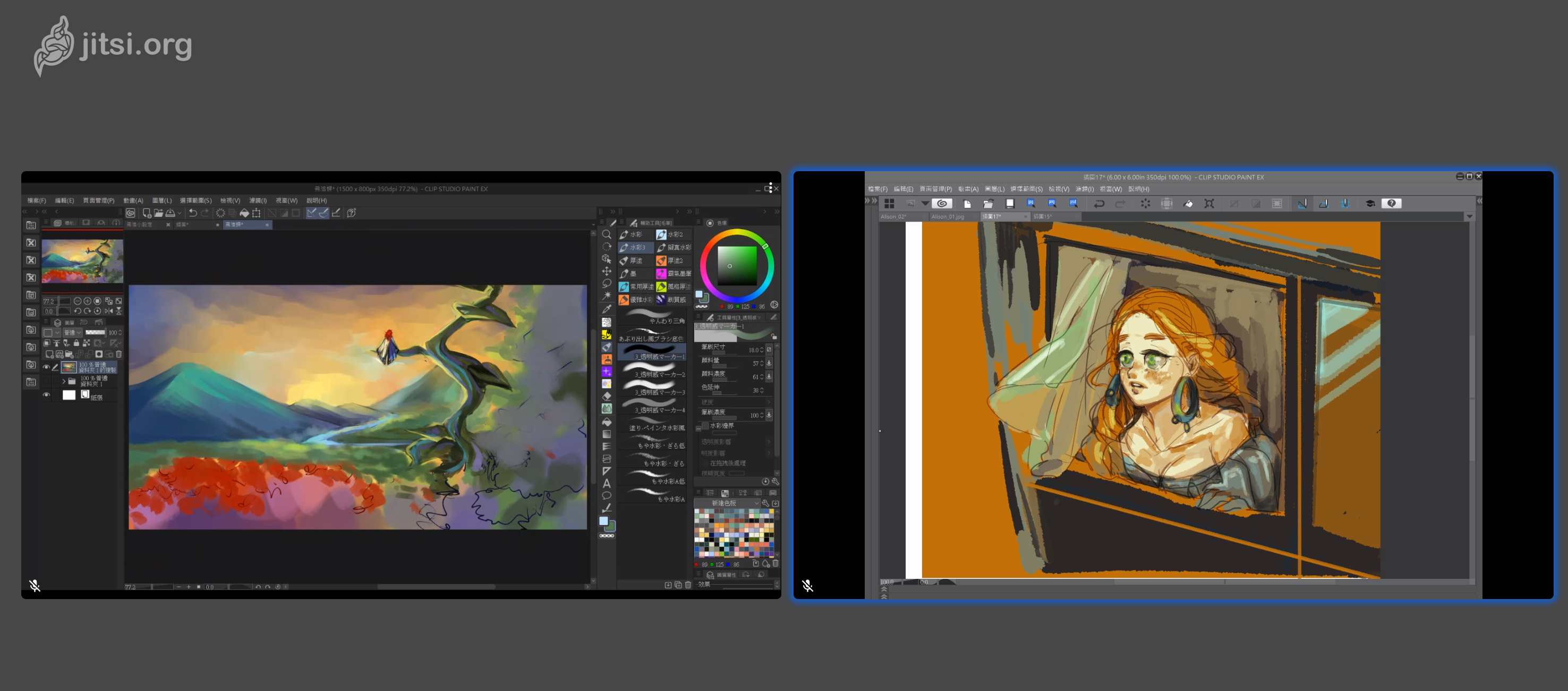Select the text tool marked A
The image size is (1568, 691).
point(606,483)
